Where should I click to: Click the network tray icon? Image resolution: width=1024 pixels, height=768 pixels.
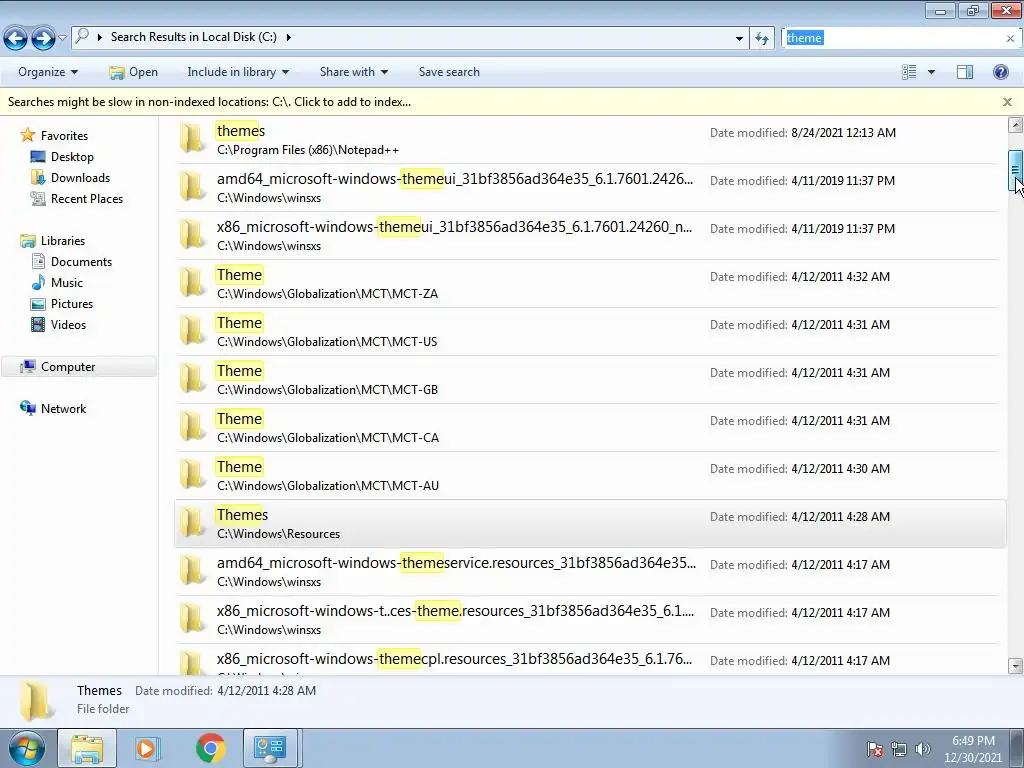point(899,749)
